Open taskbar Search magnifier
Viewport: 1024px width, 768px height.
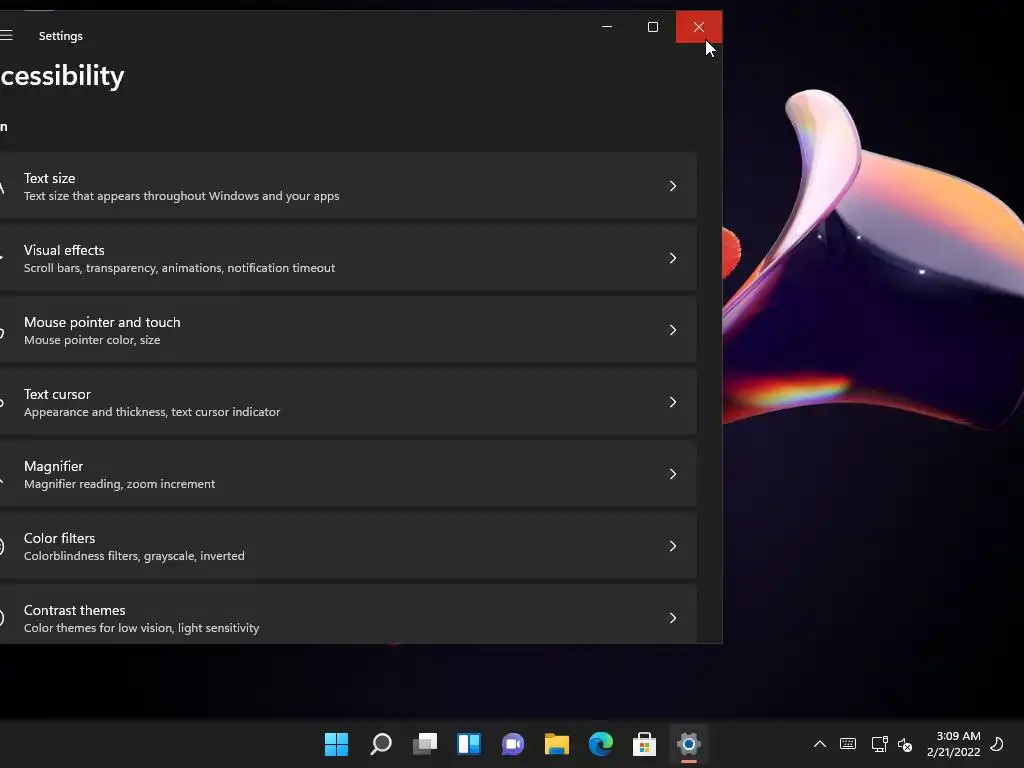[x=381, y=744]
